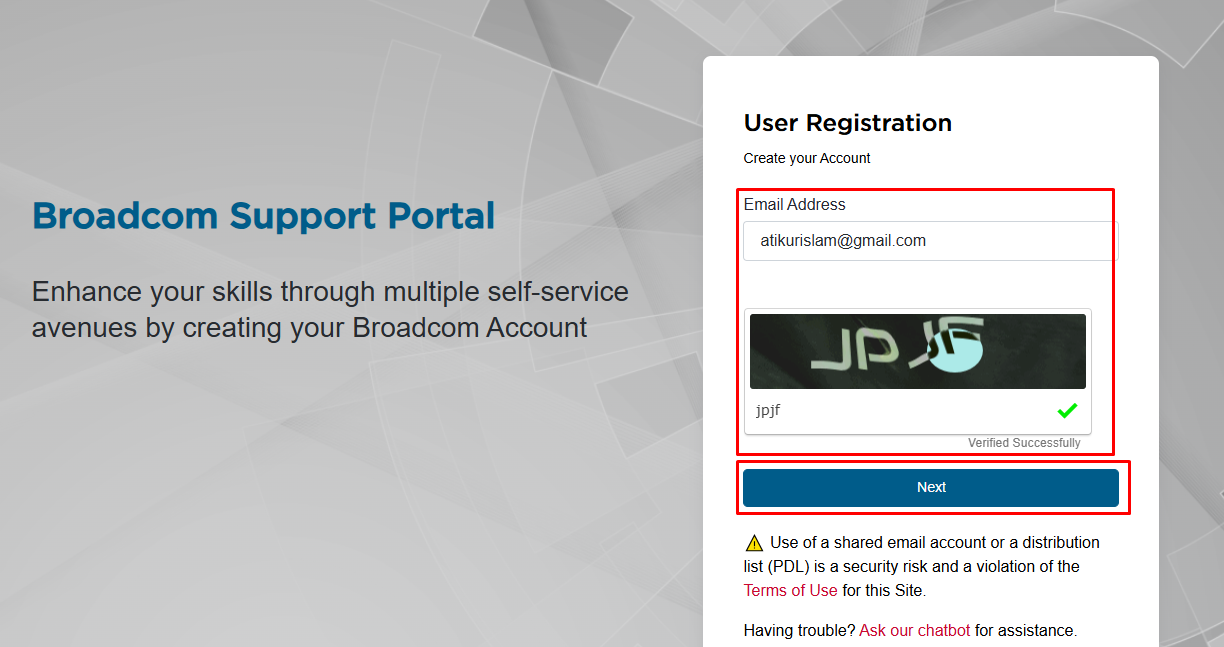Open the Terms of Use link

tap(790, 590)
